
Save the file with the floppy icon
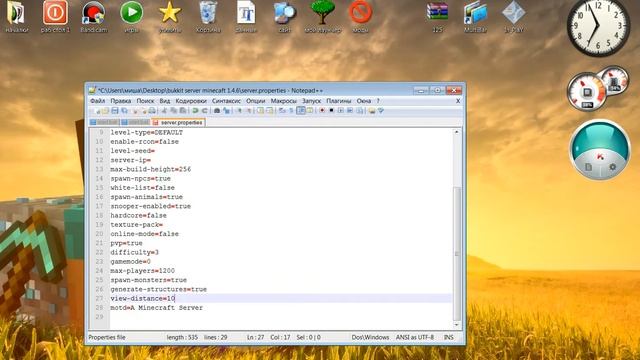pos(115,111)
